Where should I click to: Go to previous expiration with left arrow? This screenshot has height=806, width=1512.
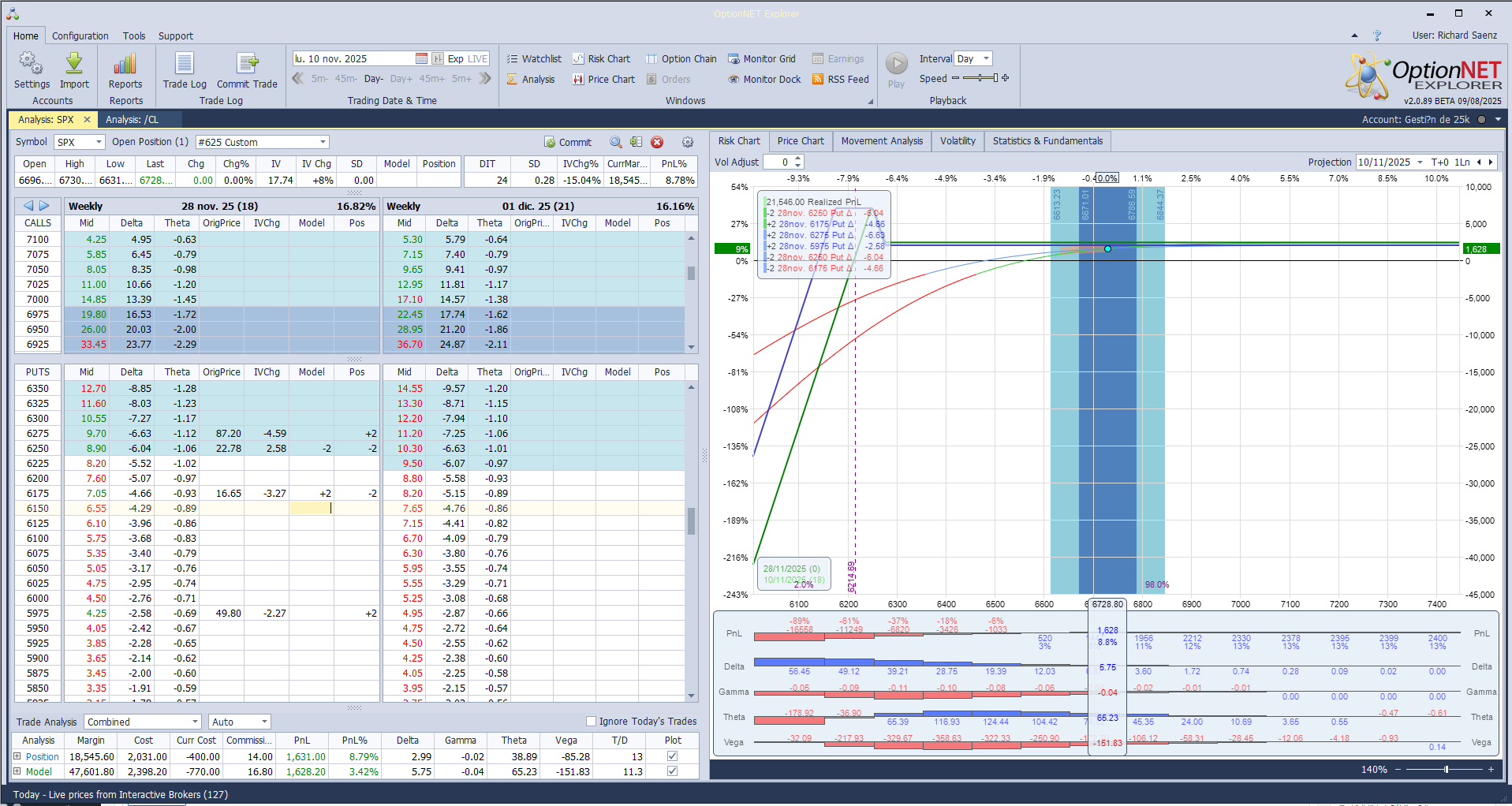28,206
